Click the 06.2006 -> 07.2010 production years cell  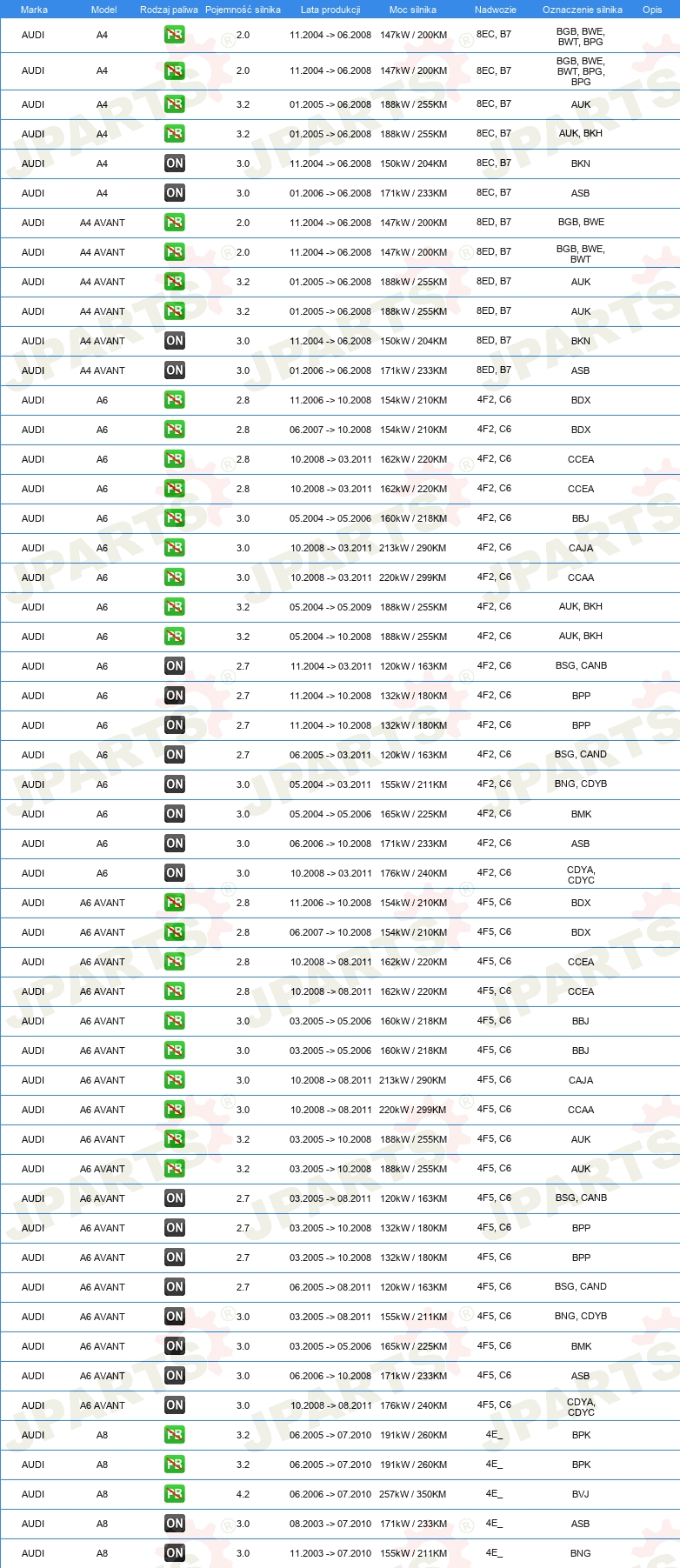(x=330, y=1494)
